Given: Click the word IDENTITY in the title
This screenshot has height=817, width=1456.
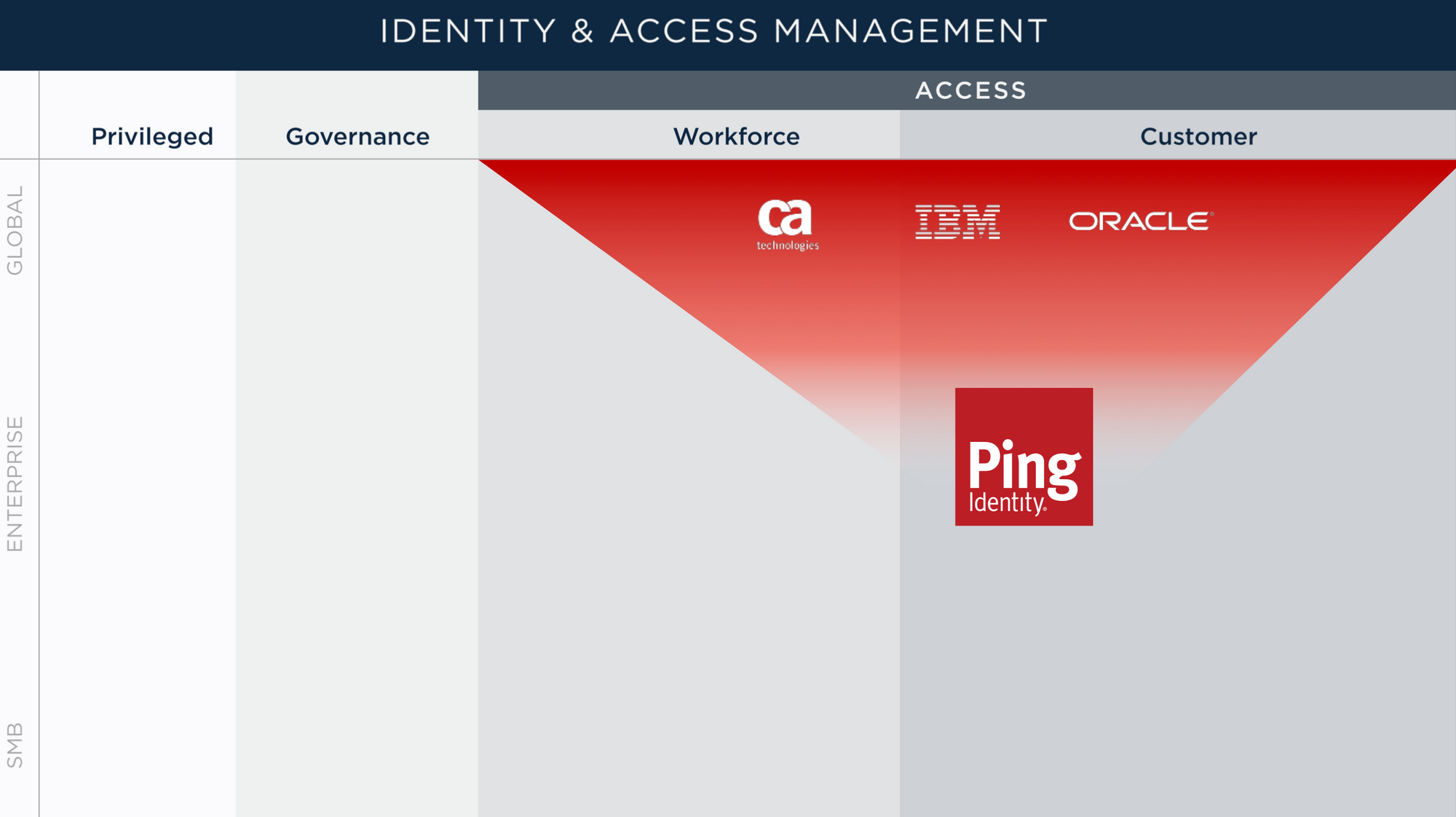Looking at the screenshot, I should [x=468, y=31].
